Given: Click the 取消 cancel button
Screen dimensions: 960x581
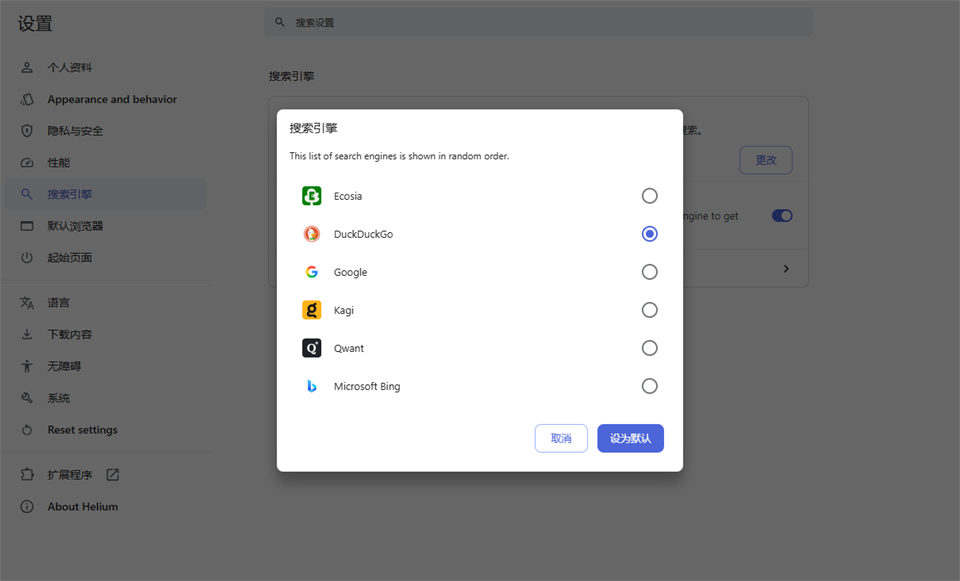Looking at the screenshot, I should (560, 438).
